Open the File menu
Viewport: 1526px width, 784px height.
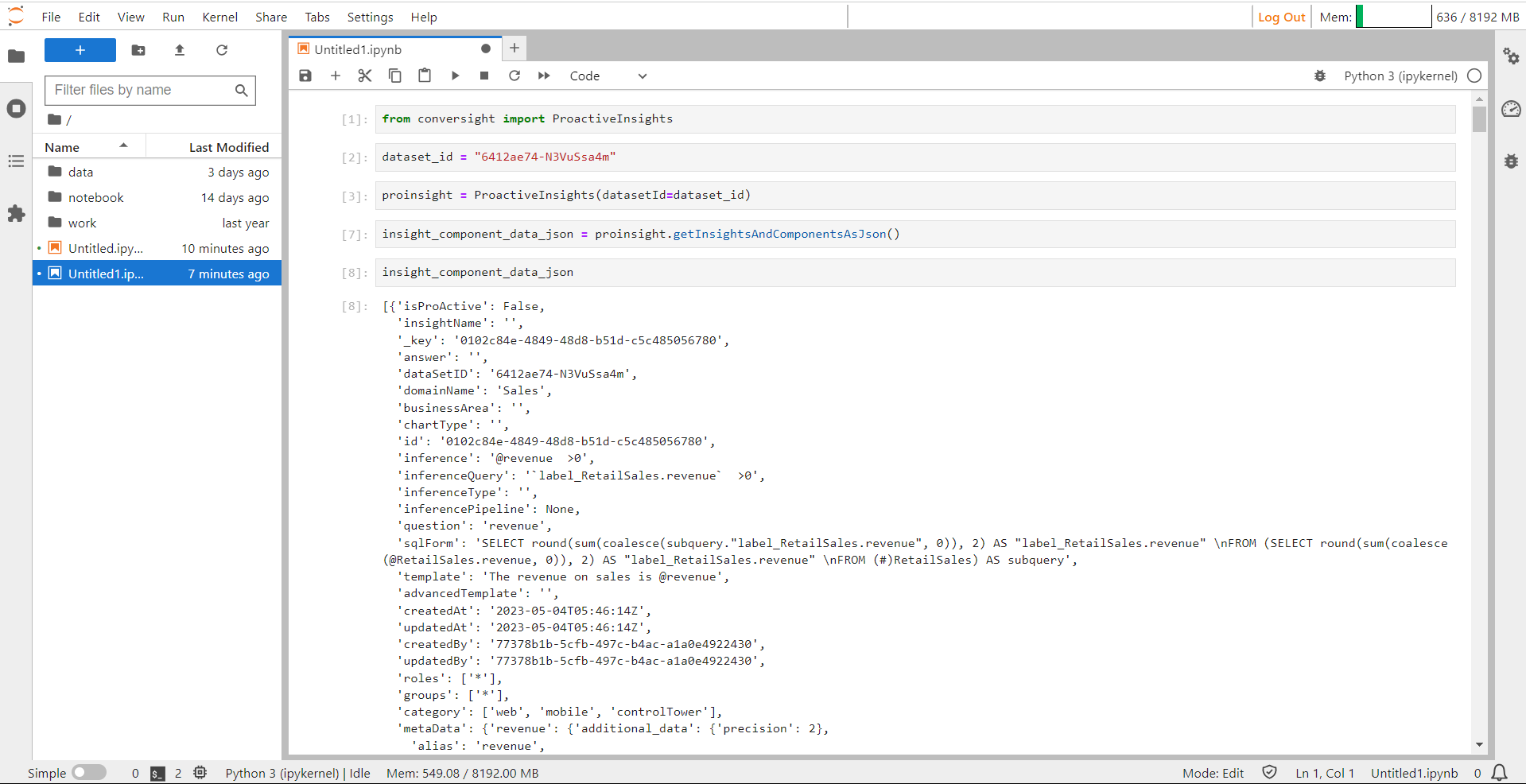51,17
